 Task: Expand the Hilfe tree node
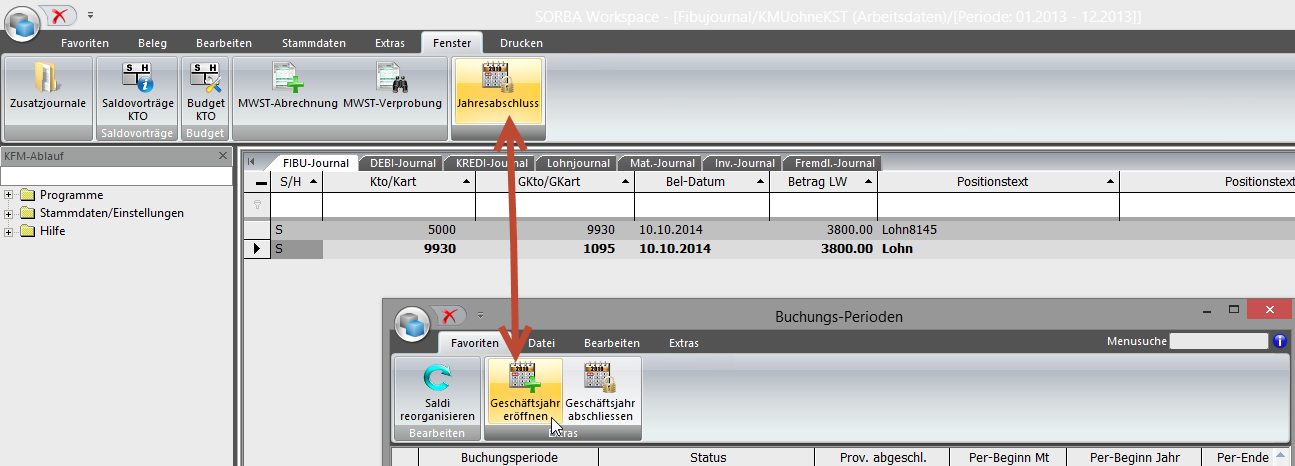[9, 231]
